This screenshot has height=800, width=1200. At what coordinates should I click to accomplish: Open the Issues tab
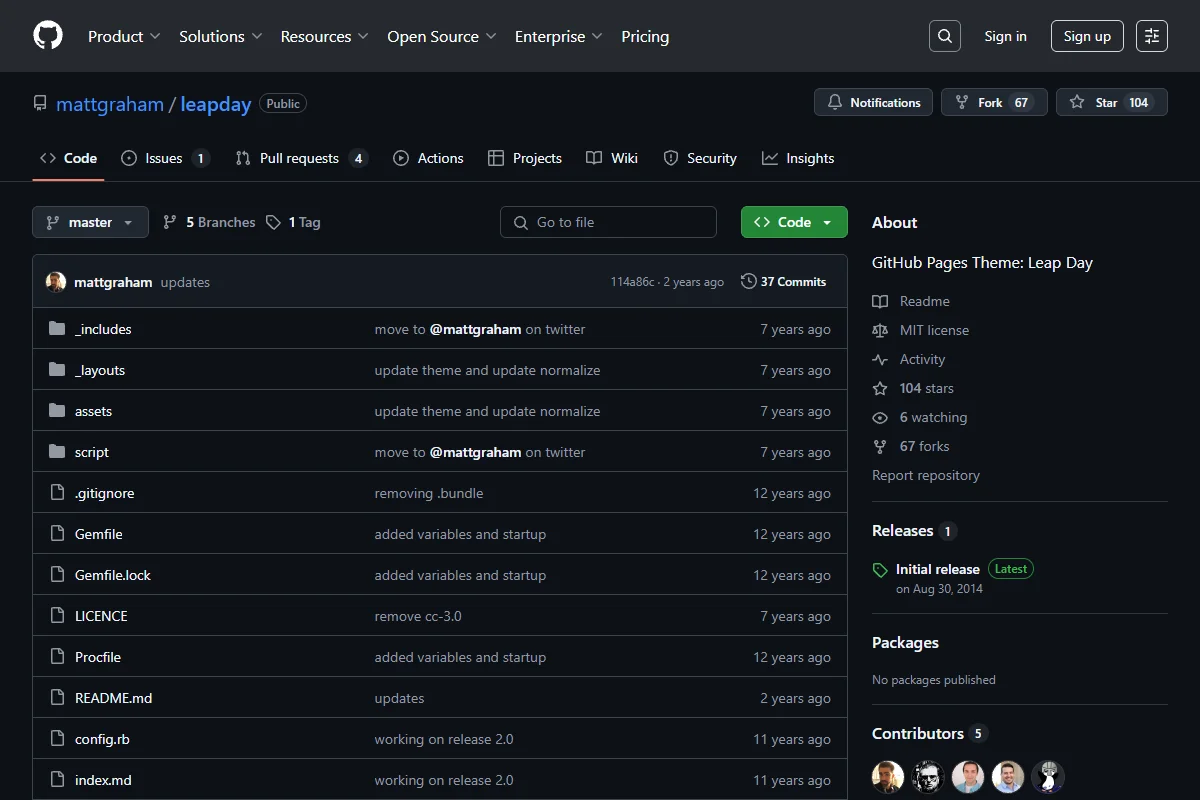(165, 158)
